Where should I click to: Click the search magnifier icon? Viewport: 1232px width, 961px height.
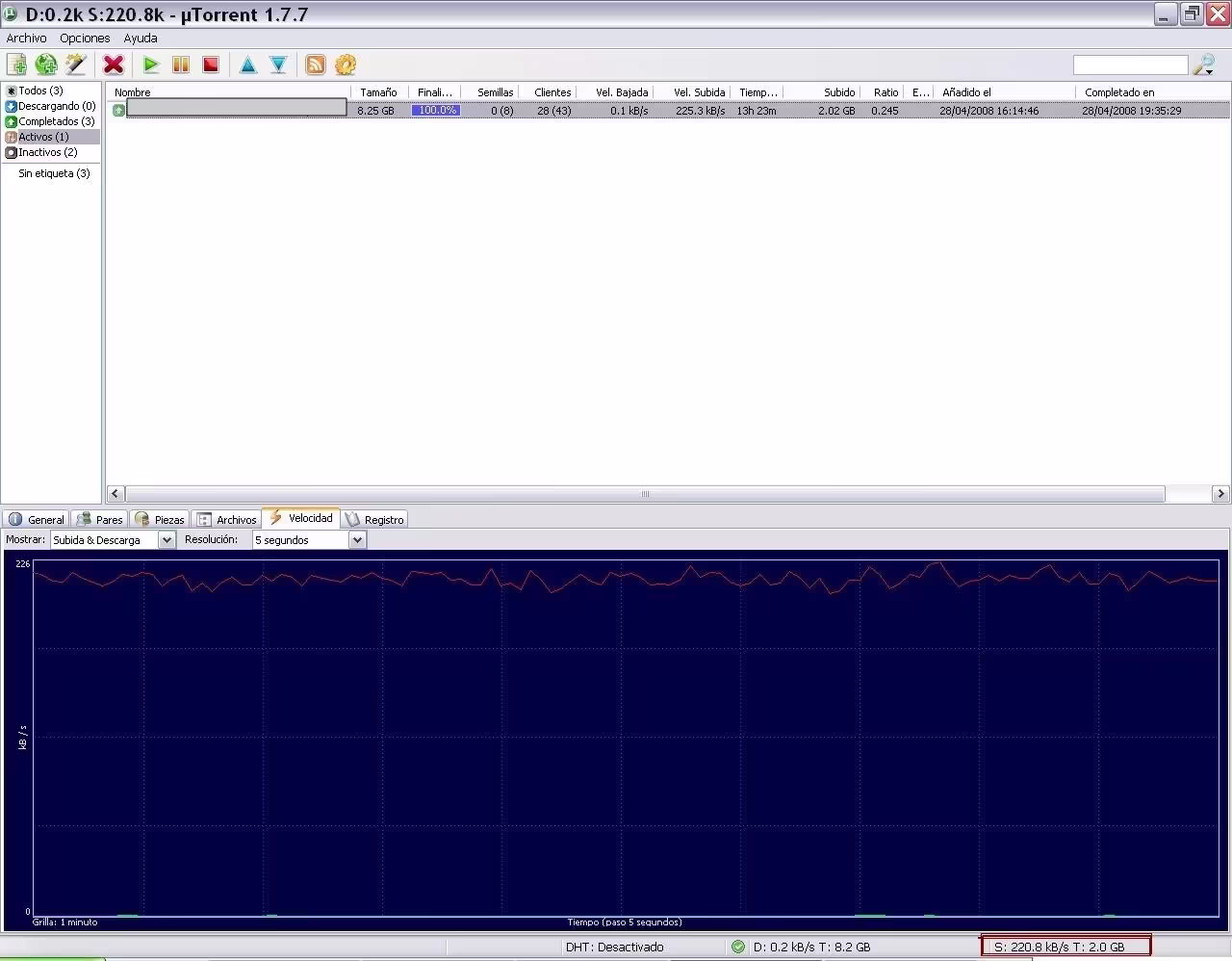(1203, 65)
